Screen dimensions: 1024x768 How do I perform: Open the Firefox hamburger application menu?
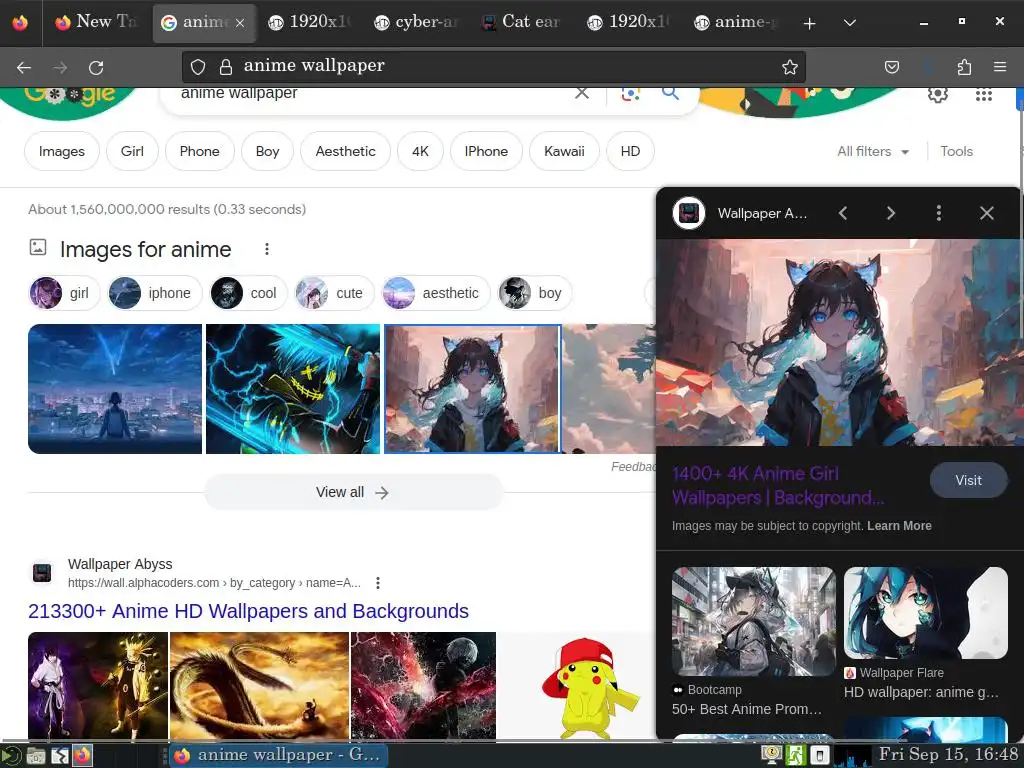(x=1000, y=67)
